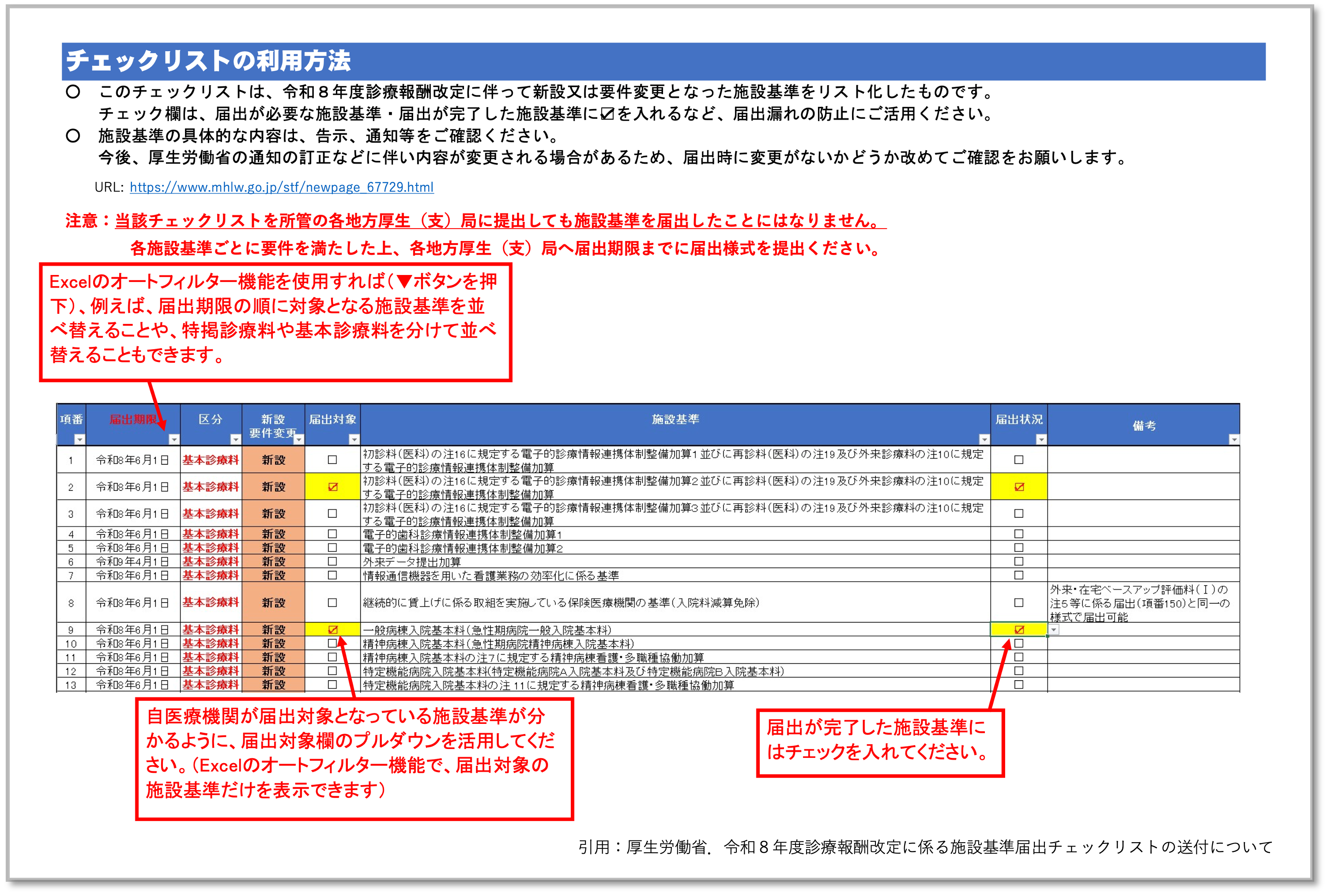Check the 届出状況 checkbox in row 13

[x=1019, y=685]
